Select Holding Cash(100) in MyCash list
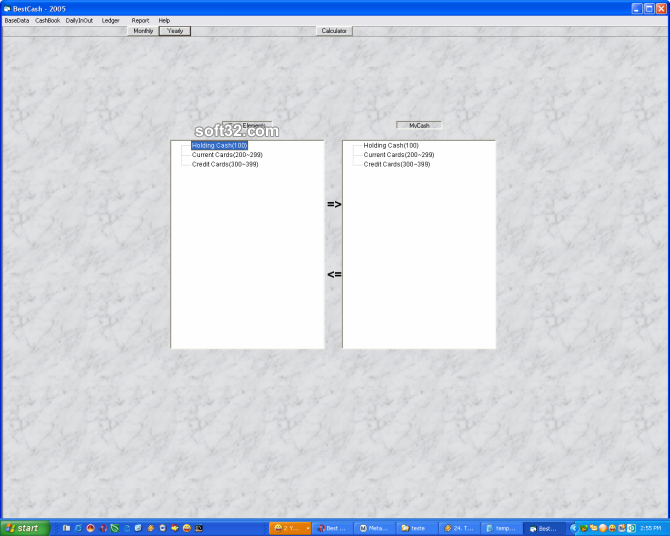The image size is (670, 536). click(391, 145)
